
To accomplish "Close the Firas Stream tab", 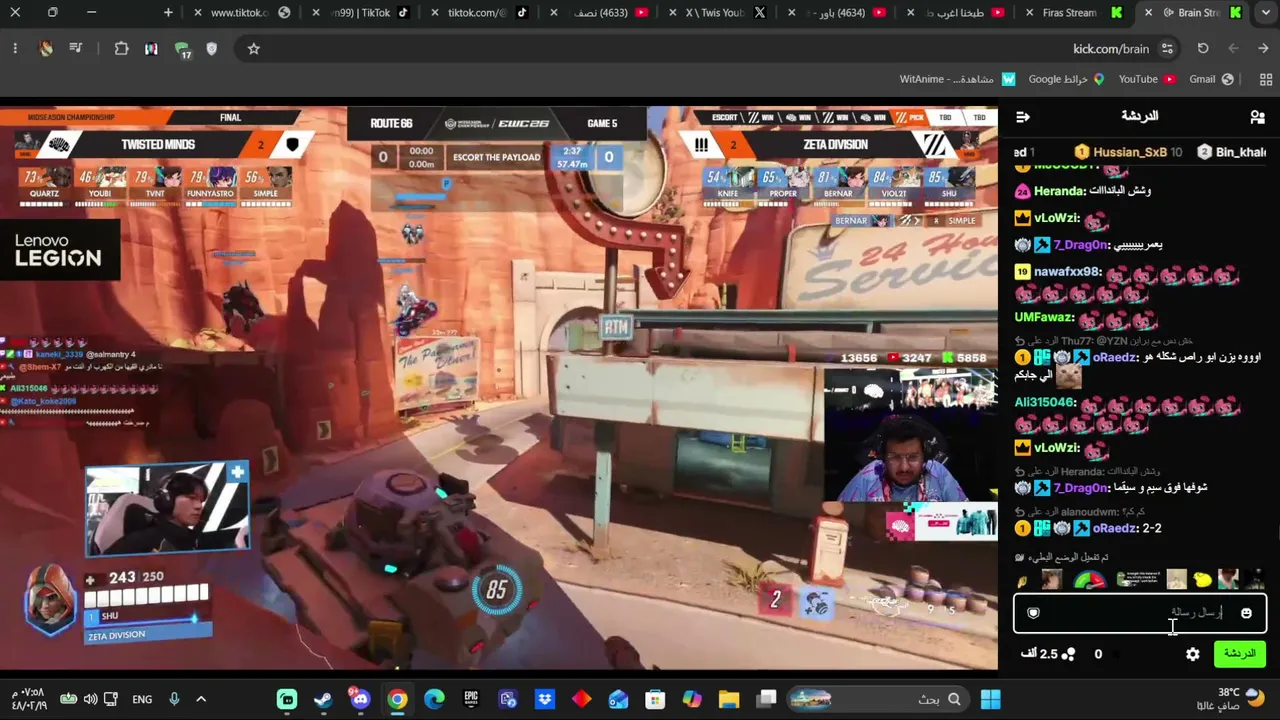I will pos(1029,13).
